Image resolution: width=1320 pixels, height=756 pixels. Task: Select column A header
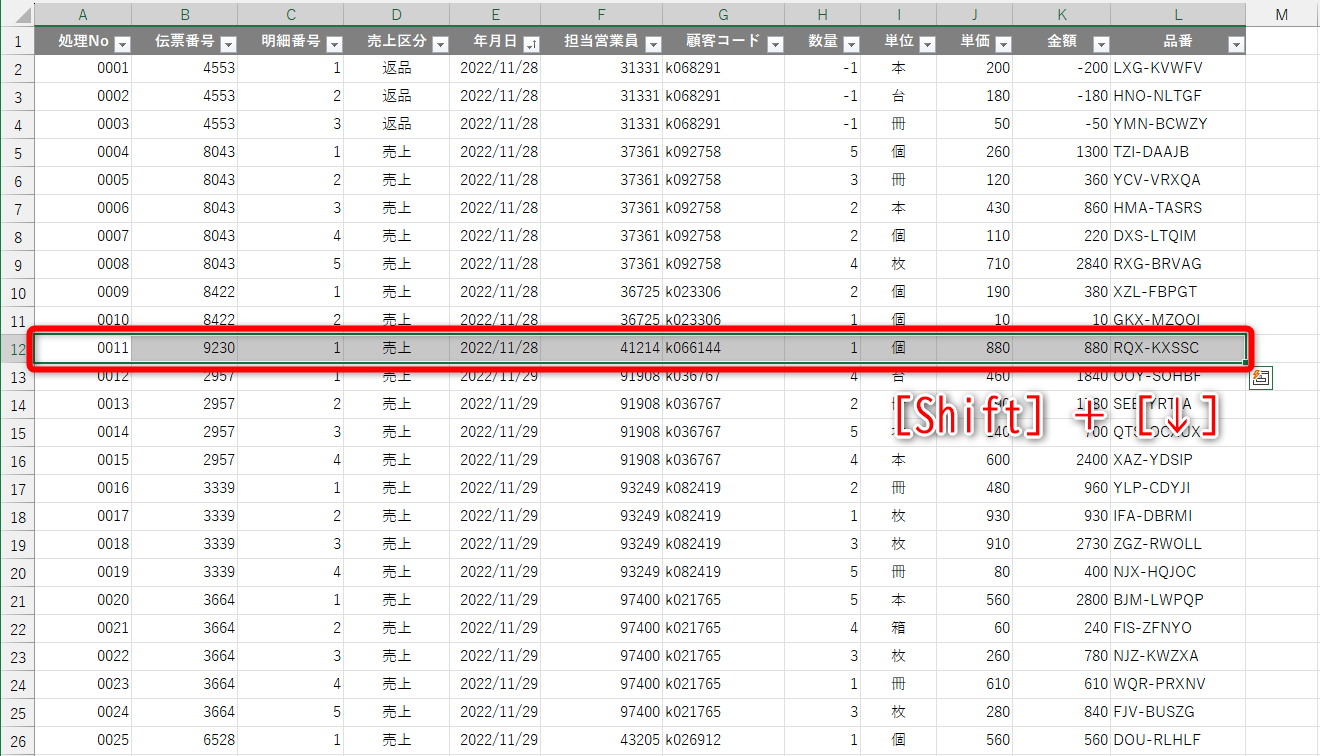point(82,14)
